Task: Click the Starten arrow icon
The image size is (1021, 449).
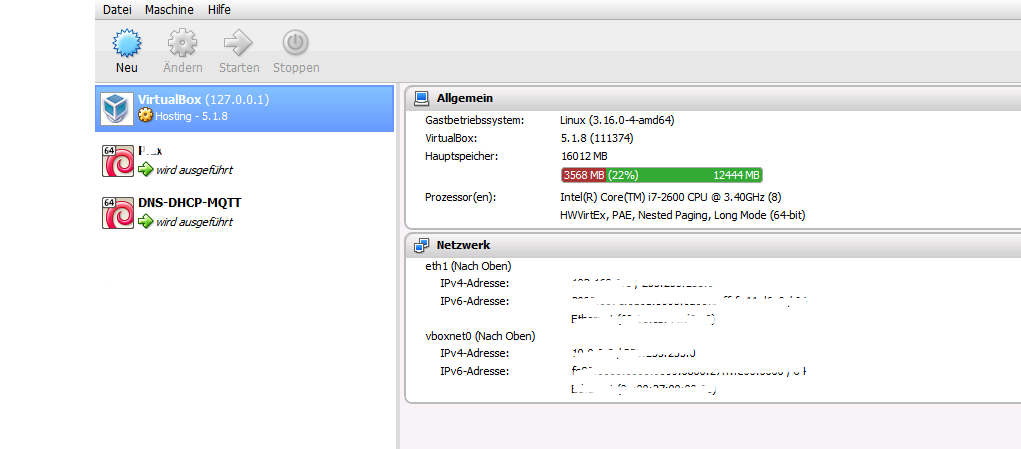Action: 239,43
